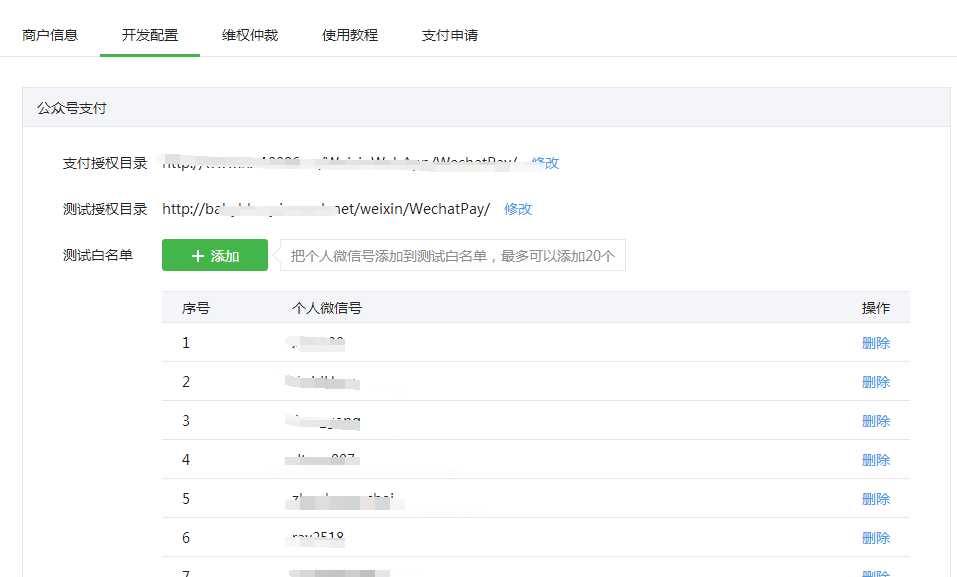Go to the 支付申请 tab
Screen dimensions: 957x577
click(450, 35)
